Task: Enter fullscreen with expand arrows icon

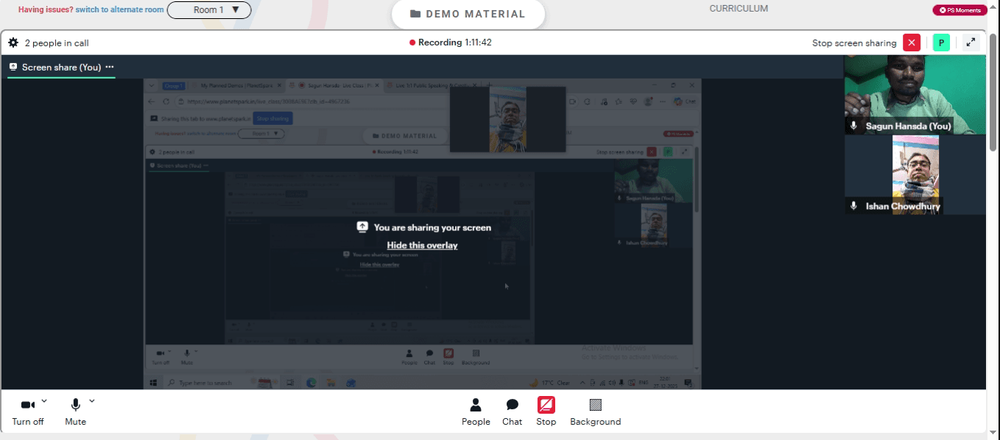Action: tap(971, 43)
